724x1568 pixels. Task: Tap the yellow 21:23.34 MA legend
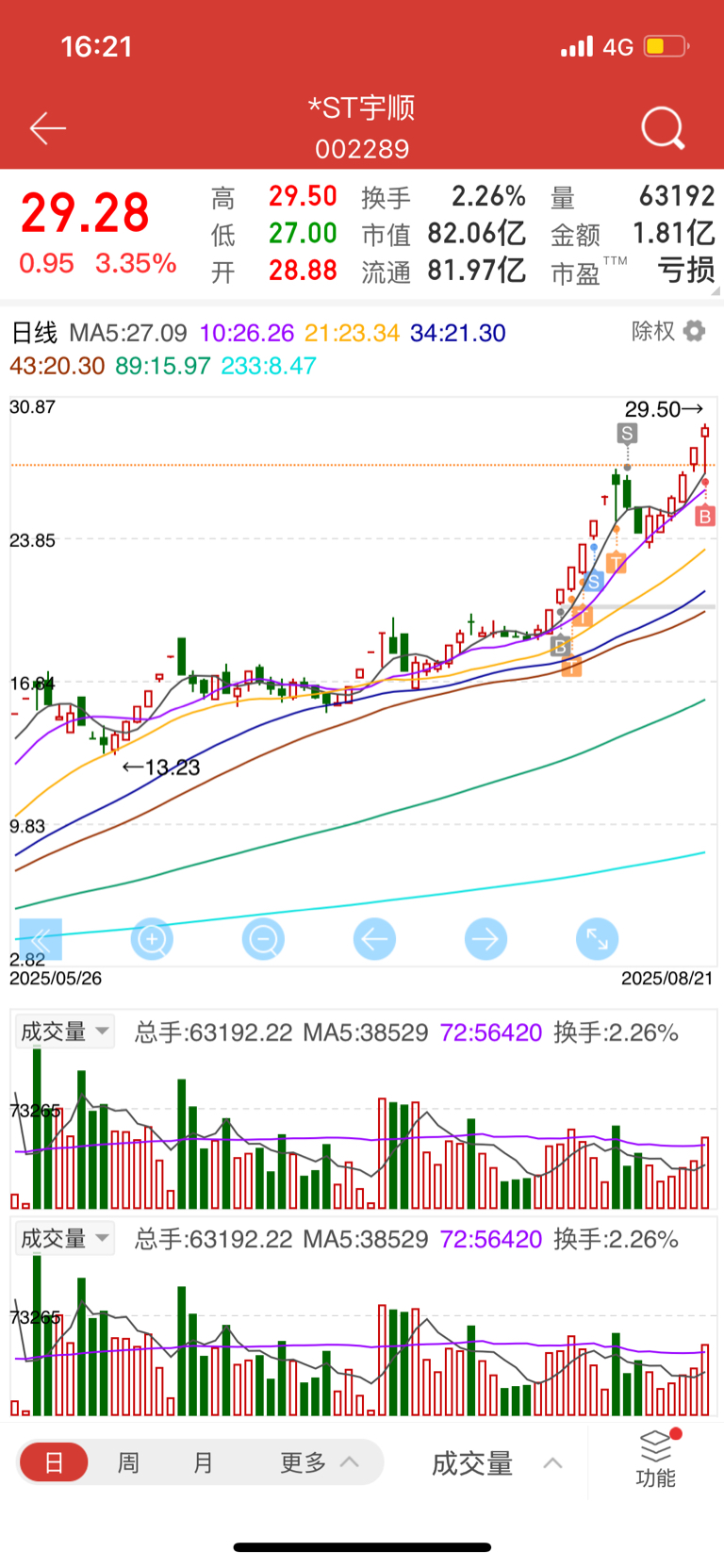pyautogui.click(x=352, y=333)
